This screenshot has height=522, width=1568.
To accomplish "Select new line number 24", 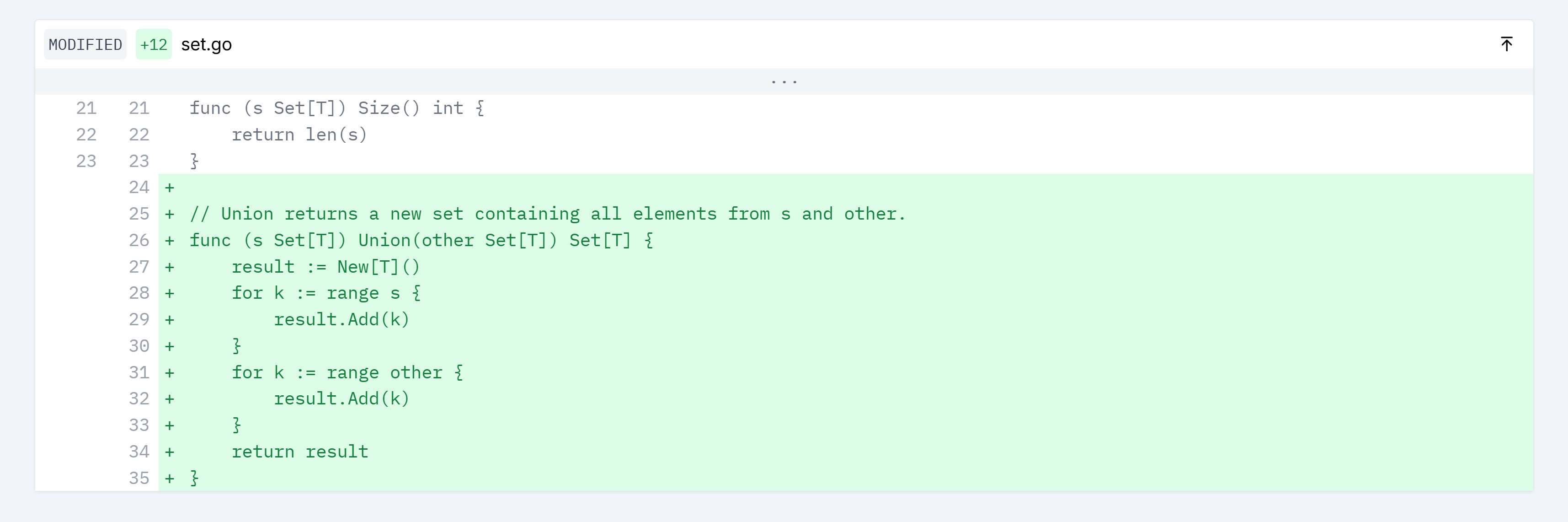I will tap(139, 188).
